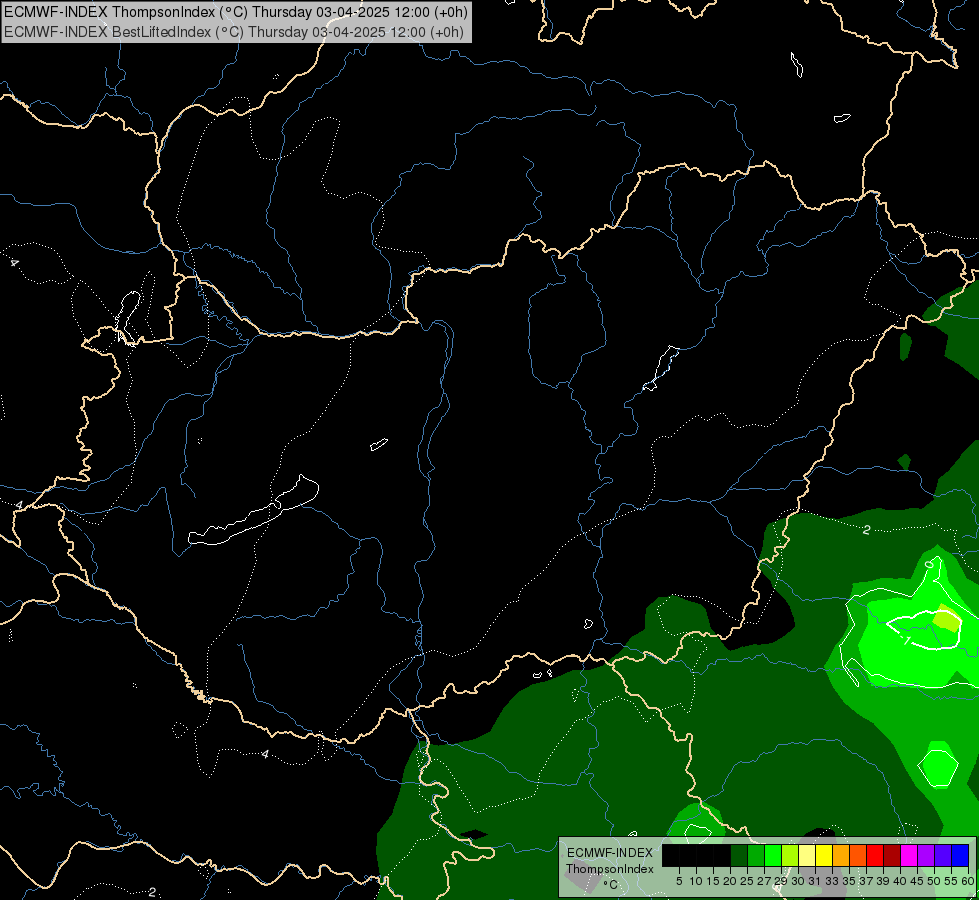979x900 pixels.
Task: Click legend tick label 45
Action: [917, 881]
